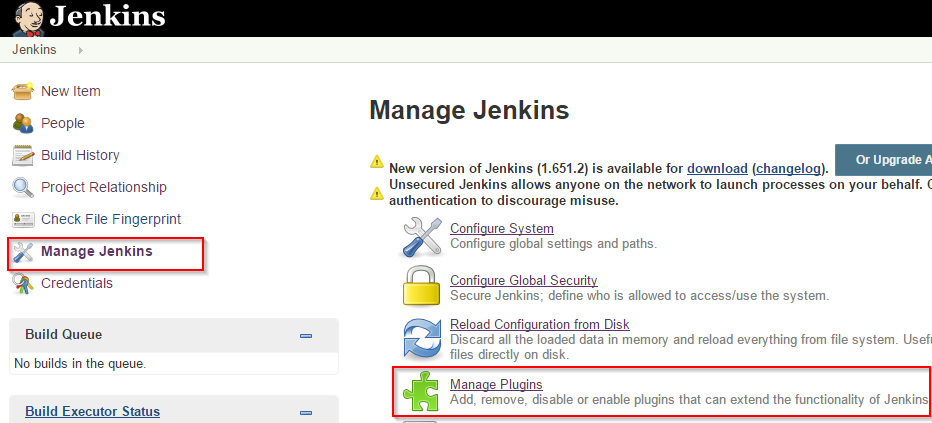
Task: Click the Configure Global Security padlock icon
Action: click(x=421, y=286)
